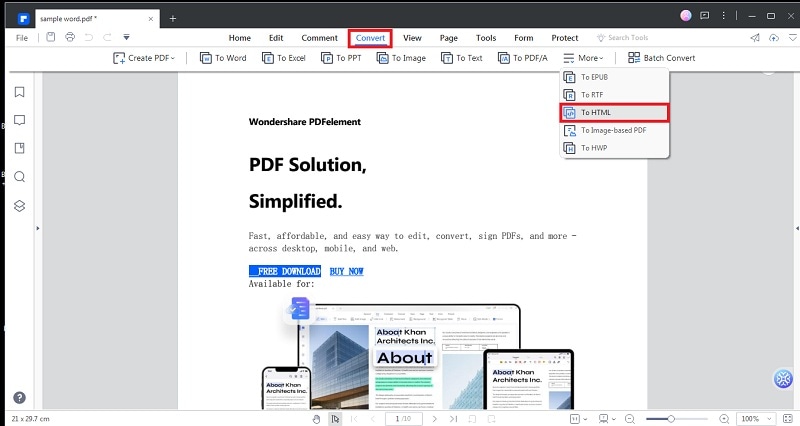Click the BUY NOW link
This screenshot has height=426, width=800.
[346, 271]
